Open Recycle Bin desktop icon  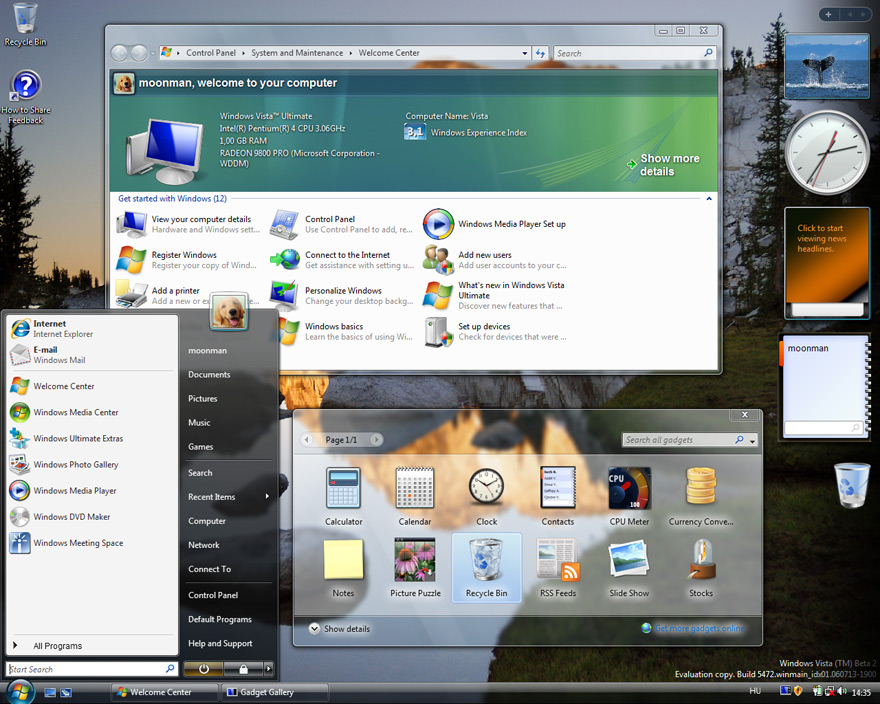25,25
